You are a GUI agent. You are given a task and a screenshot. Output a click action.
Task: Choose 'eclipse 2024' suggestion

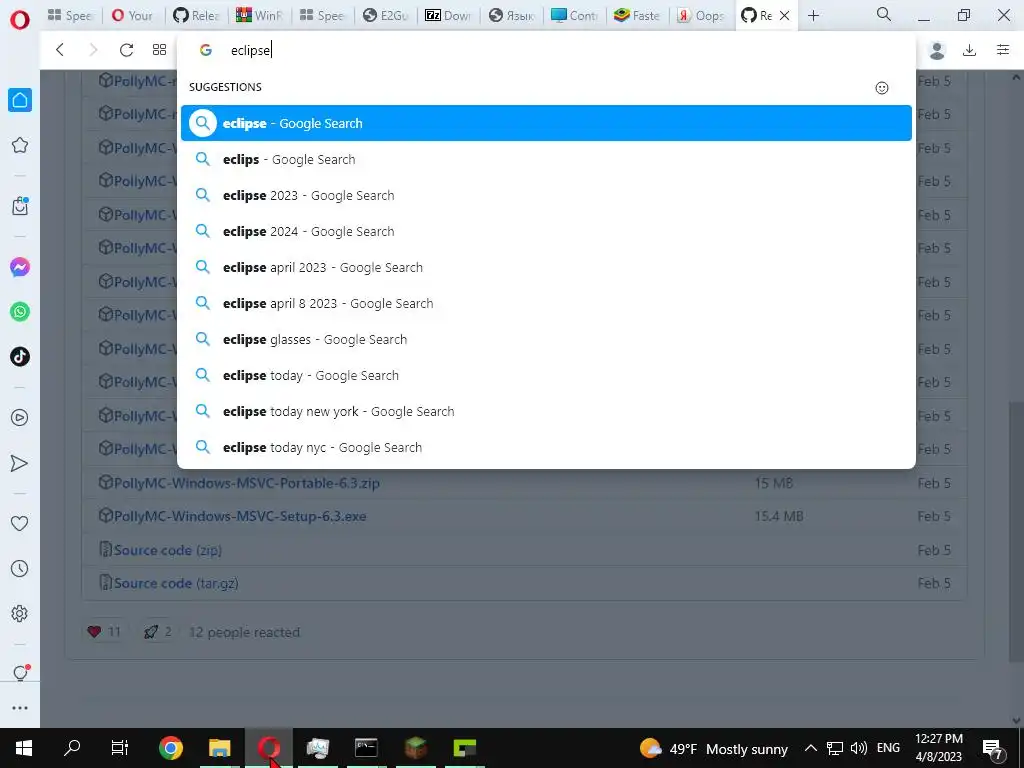click(546, 231)
